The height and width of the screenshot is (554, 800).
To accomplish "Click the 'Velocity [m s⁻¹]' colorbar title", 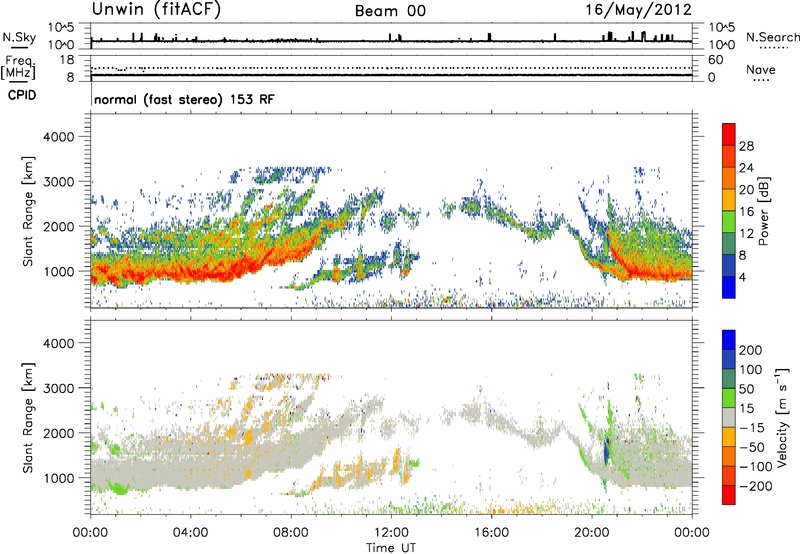I will coord(782,417).
